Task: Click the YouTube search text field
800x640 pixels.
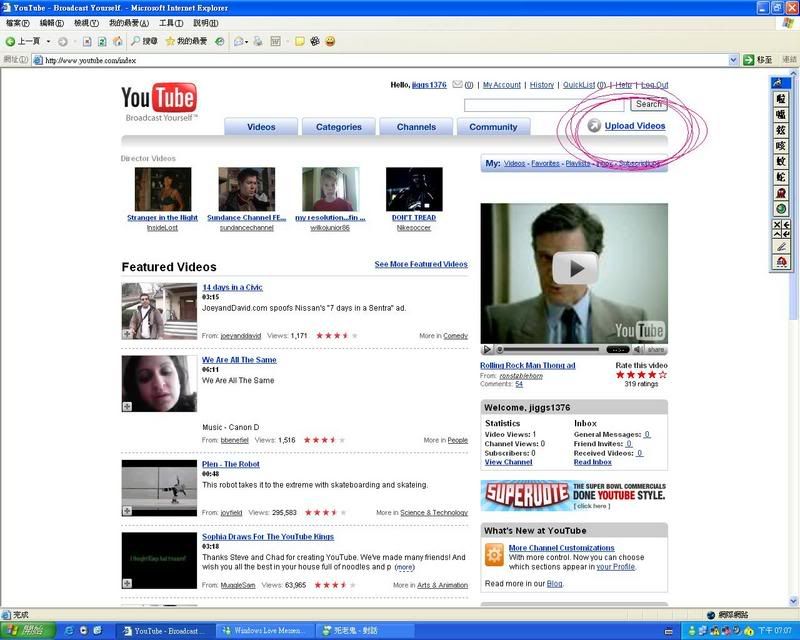Action: pyautogui.click(x=544, y=105)
